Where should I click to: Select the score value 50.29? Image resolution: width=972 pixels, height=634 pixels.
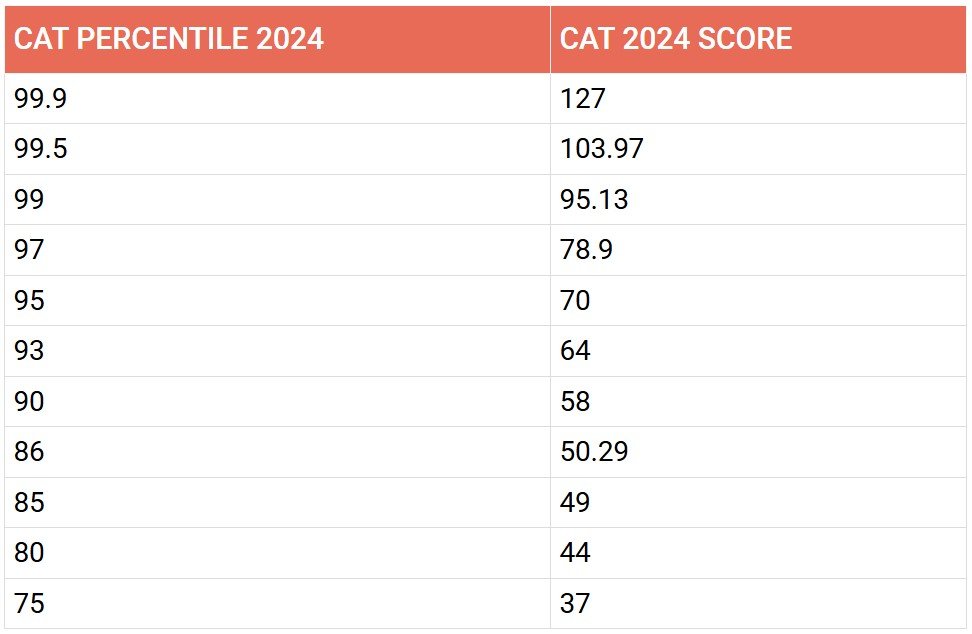click(594, 452)
